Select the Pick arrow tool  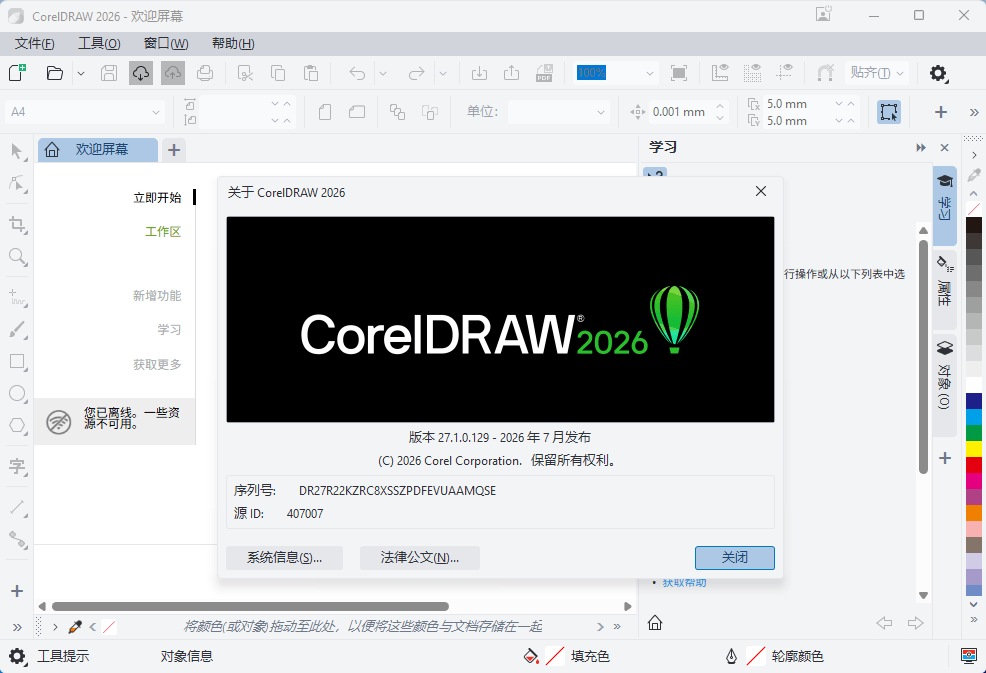[x=18, y=152]
